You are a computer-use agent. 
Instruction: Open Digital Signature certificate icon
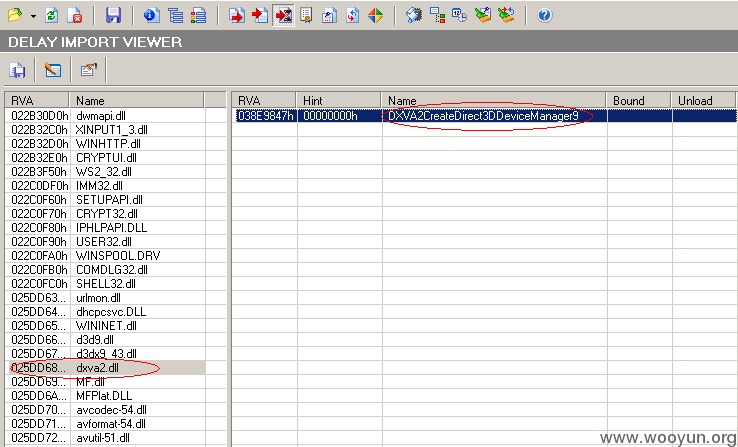(306, 16)
